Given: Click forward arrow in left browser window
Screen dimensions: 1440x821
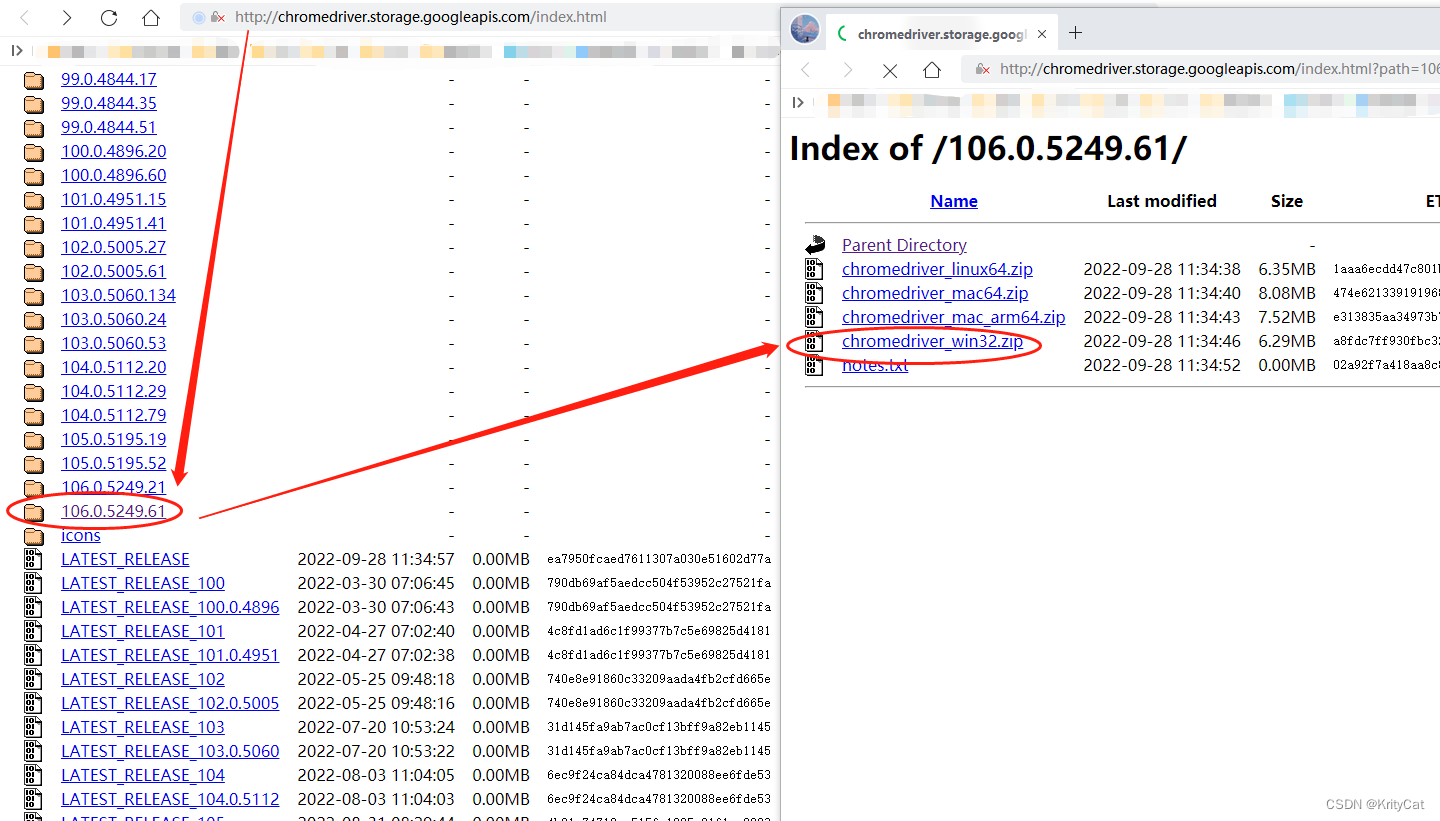Looking at the screenshot, I should coord(67,18).
